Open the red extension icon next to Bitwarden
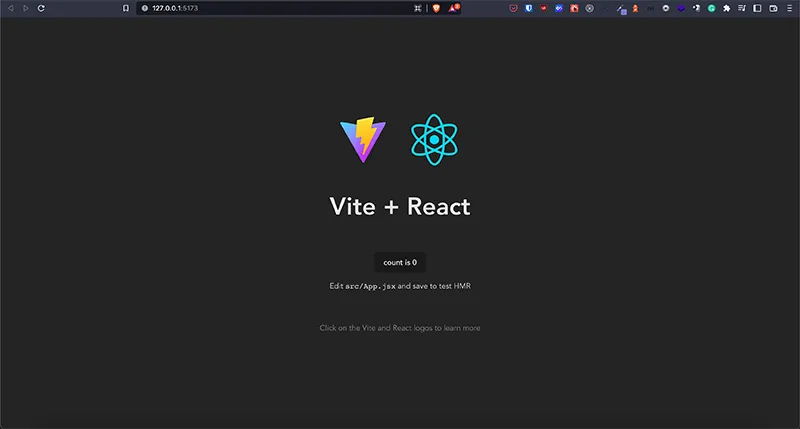This screenshot has height=429, width=800. (544, 8)
